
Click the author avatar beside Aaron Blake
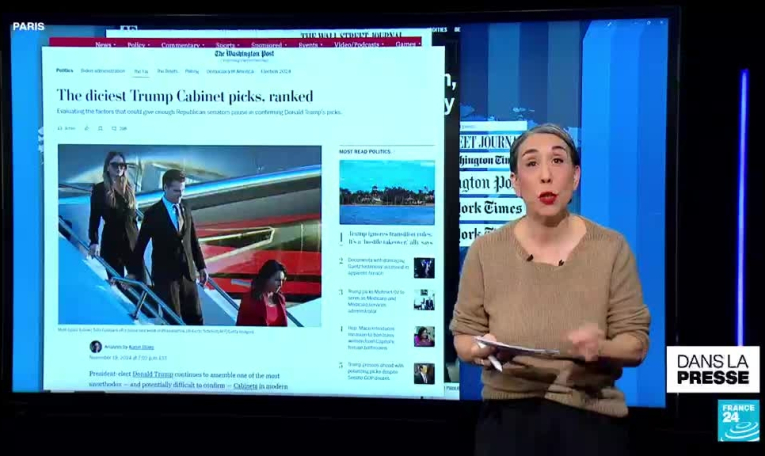click(96, 347)
